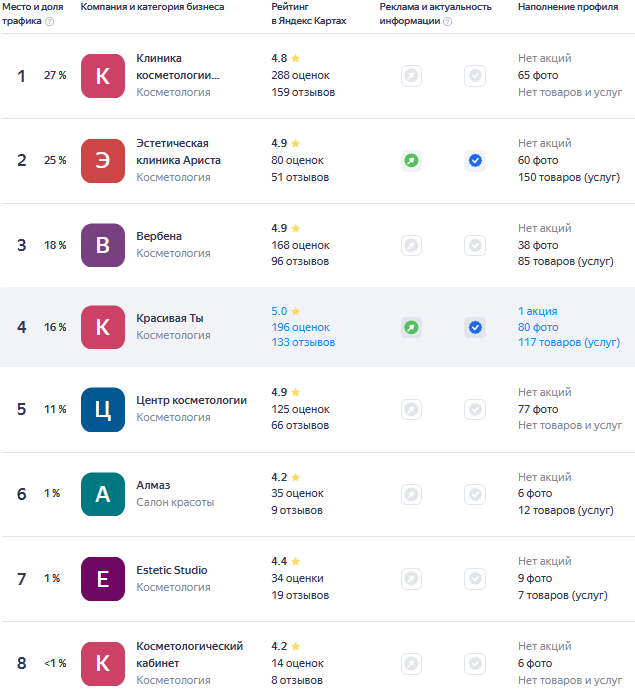
Task: Open the '117 товаров (услуг)' link
Action: pos(569,342)
